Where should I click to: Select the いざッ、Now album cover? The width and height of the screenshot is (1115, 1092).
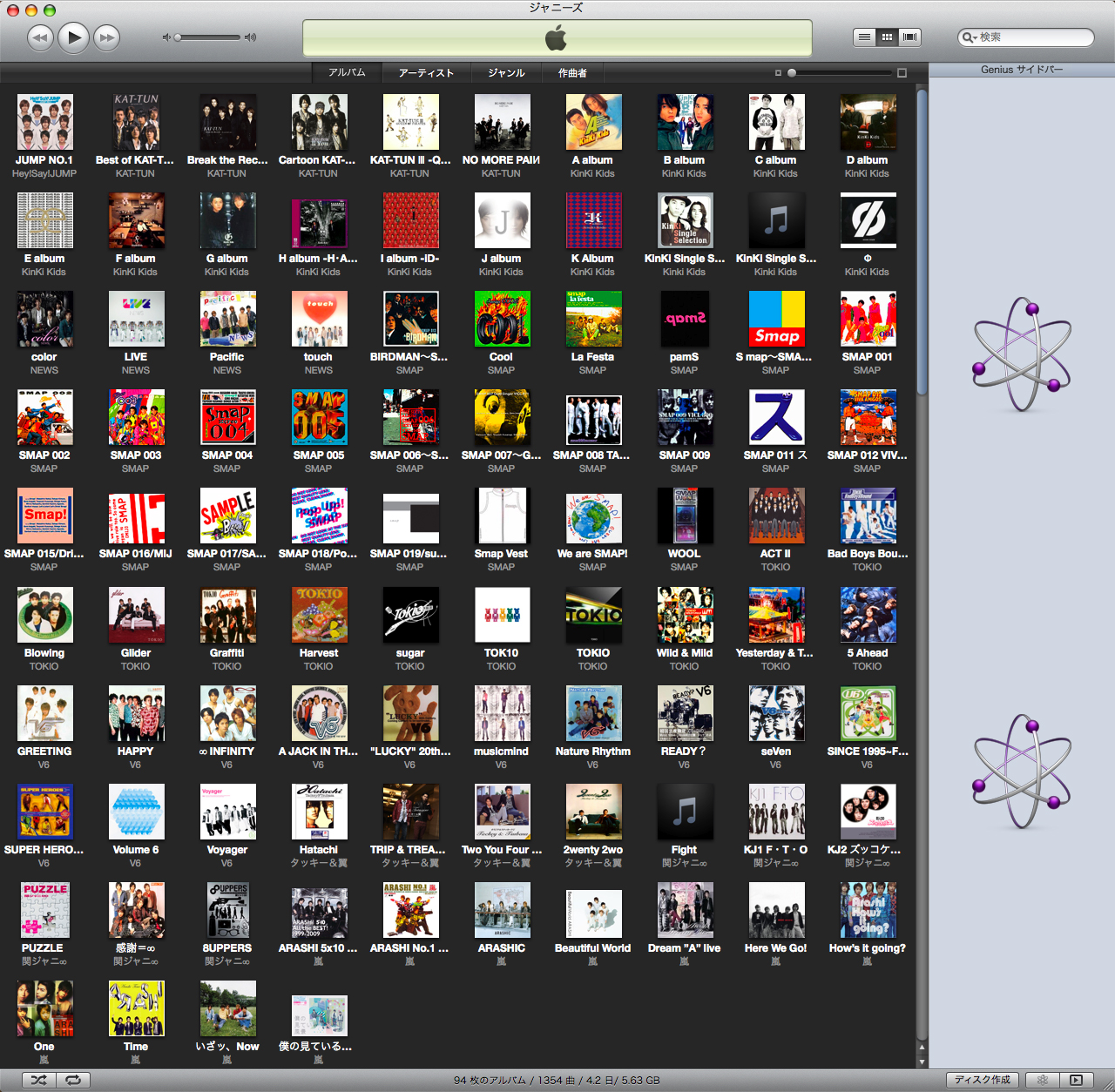[x=227, y=1008]
